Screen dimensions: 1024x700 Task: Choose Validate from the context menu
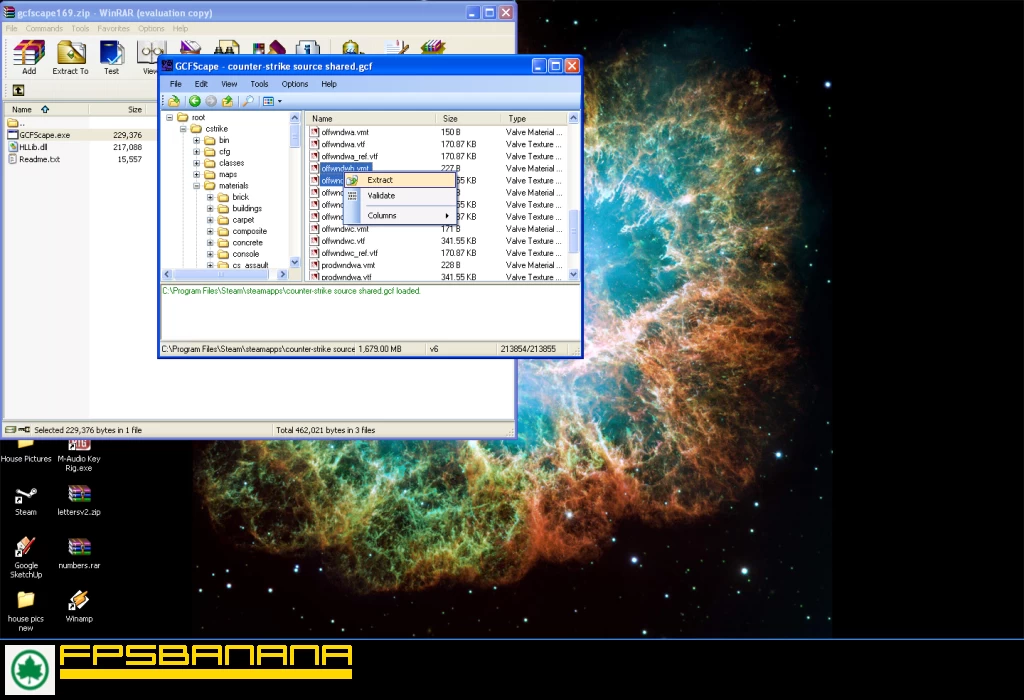tap(381, 196)
